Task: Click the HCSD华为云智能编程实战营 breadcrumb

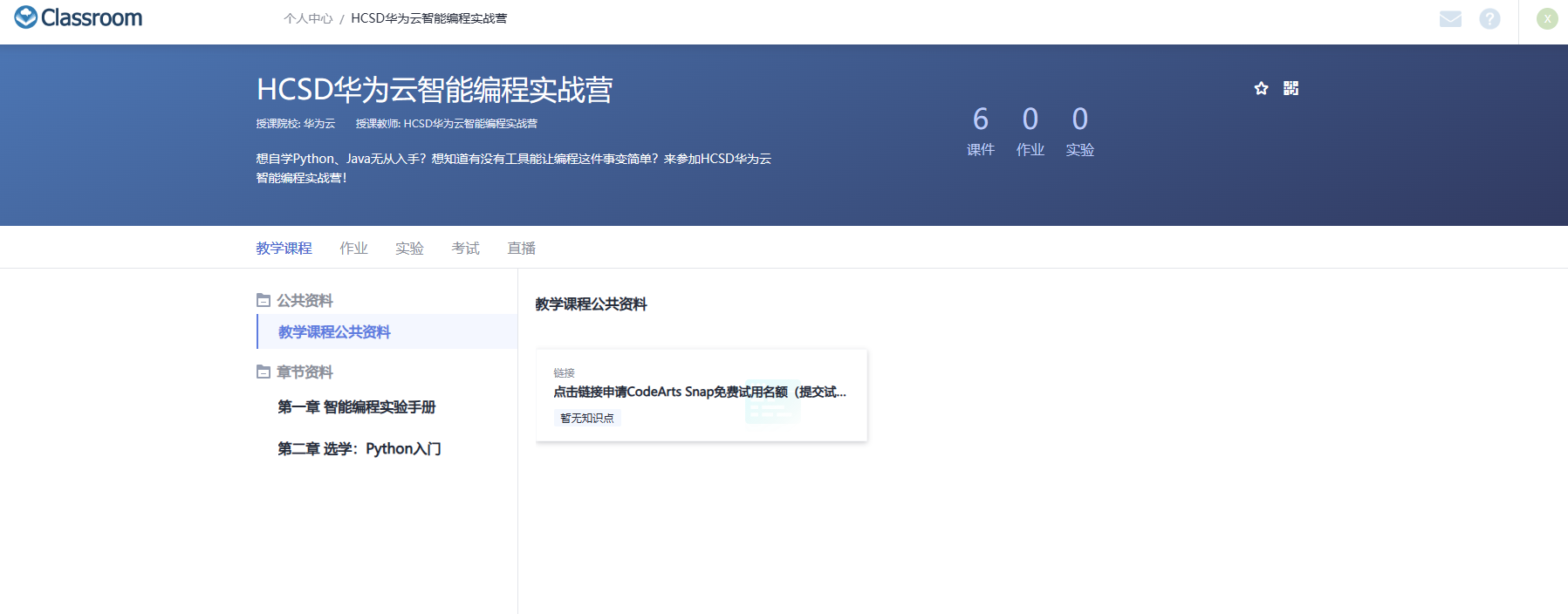Action: point(428,18)
